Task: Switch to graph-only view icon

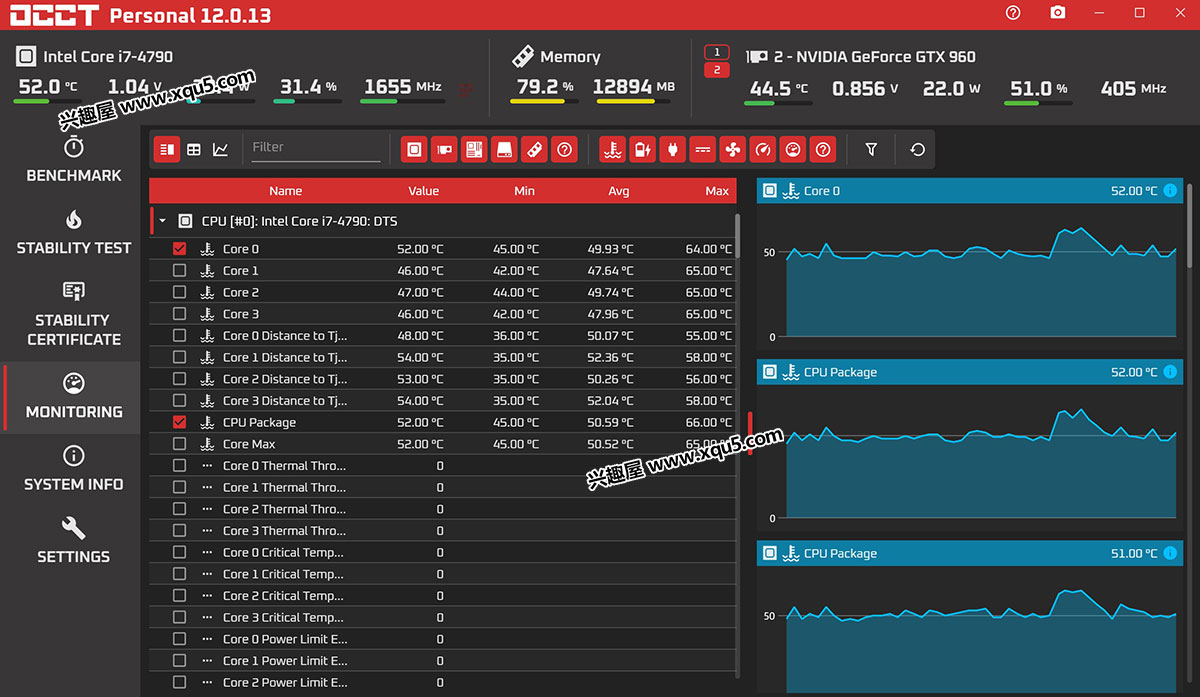Action: [221, 149]
